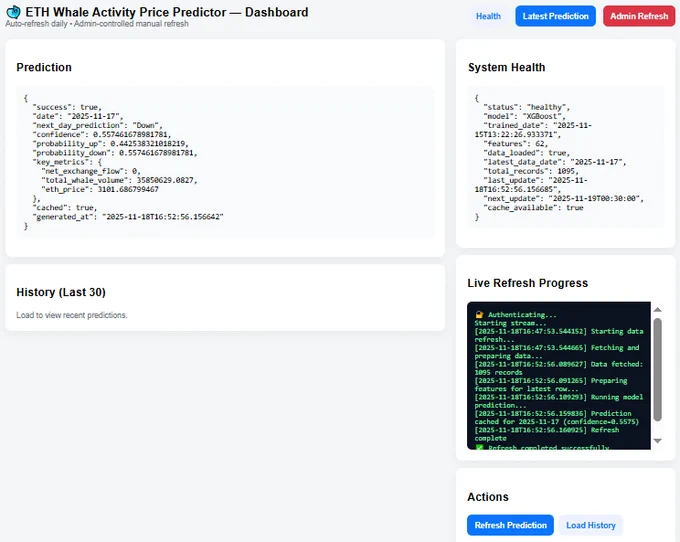680x542 pixels.
Task: Click the "total_whale_volume" value line
Action: point(119,180)
